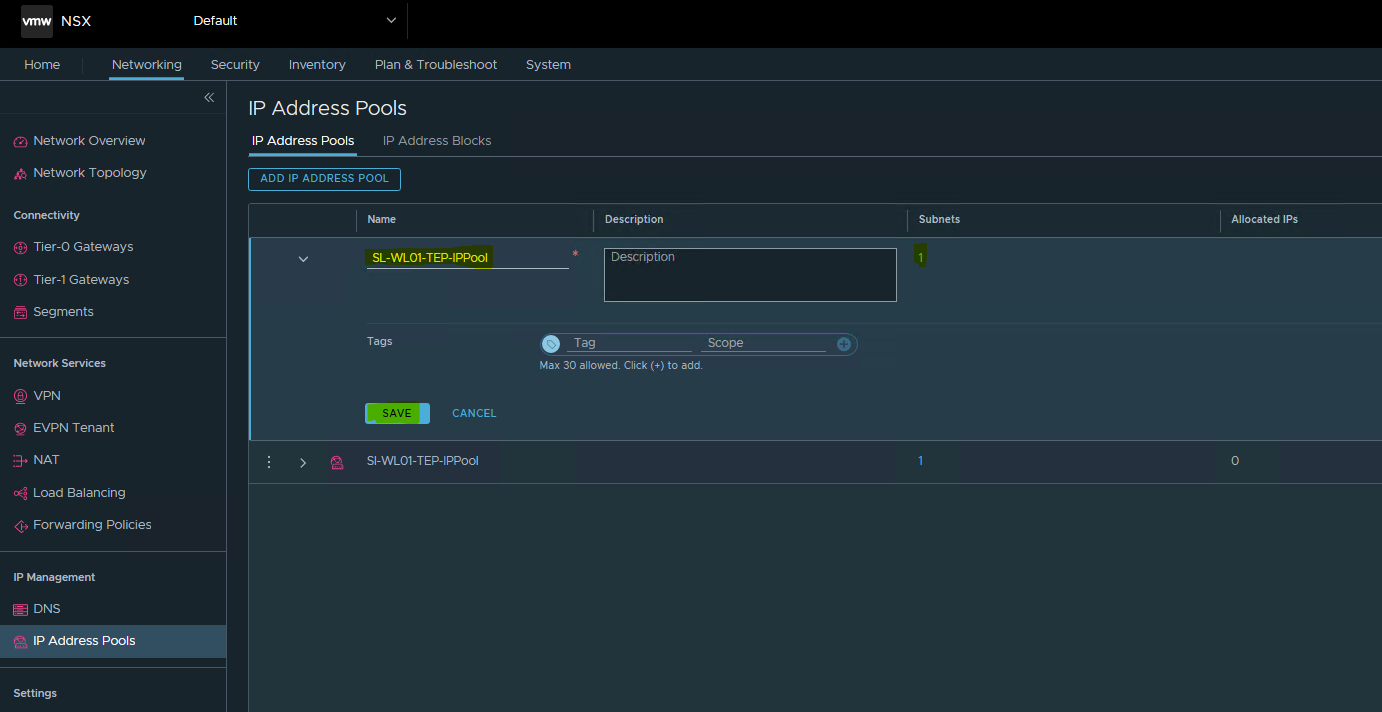
Task: Cancel editing the IP pool
Action: coord(474,413)
